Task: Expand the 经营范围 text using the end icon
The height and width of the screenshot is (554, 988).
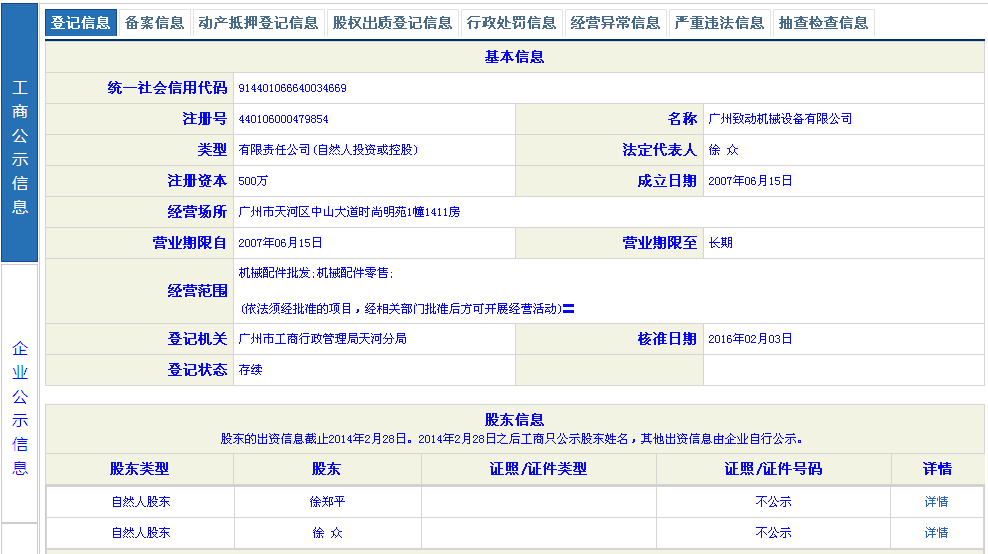Action: click(568, 309)
